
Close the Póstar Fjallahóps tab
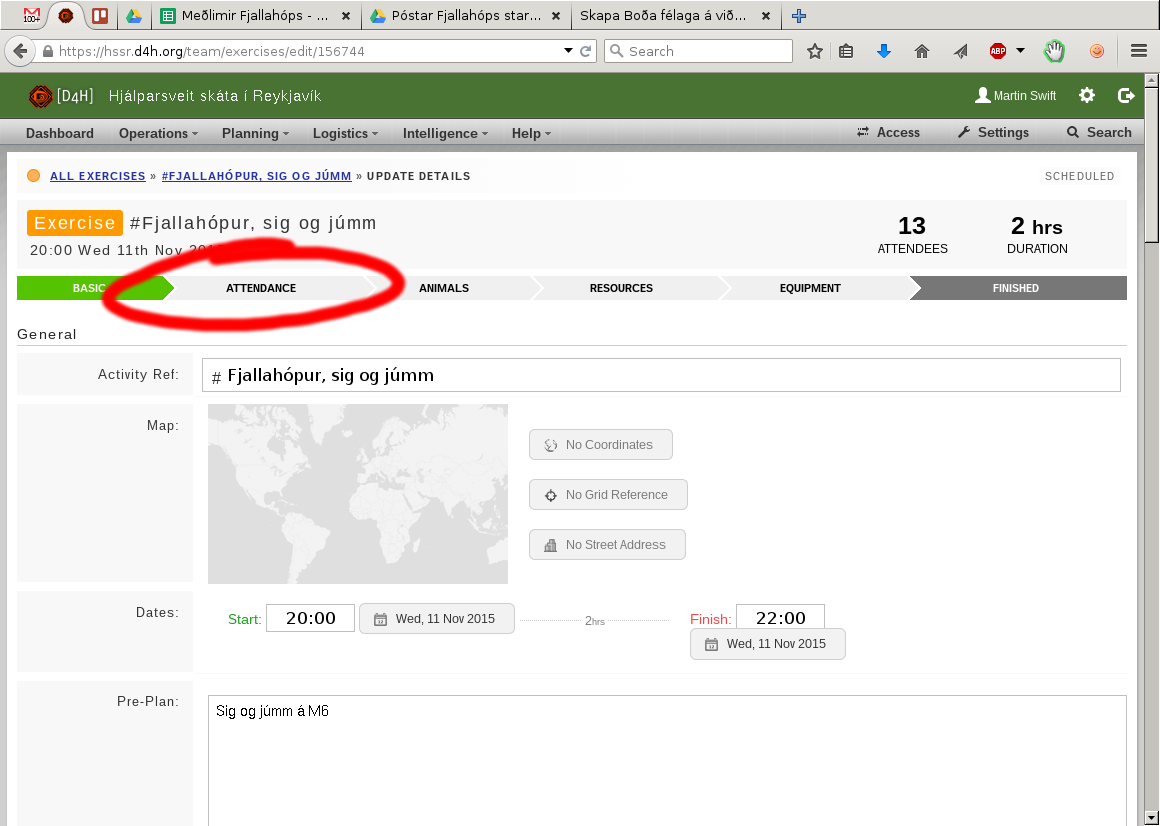(x=556, y=16)
